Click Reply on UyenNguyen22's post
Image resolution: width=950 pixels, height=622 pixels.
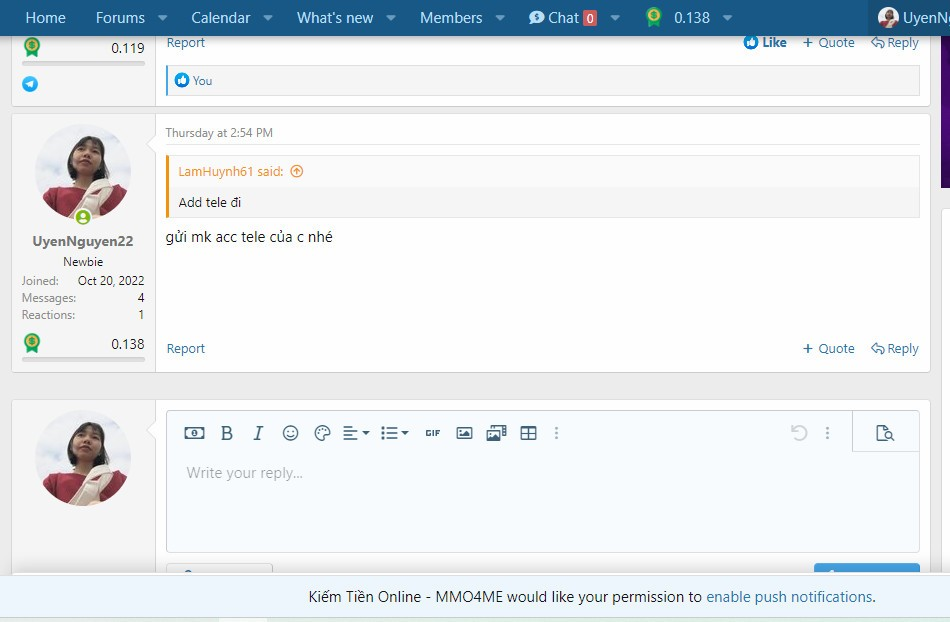point(895,348)
